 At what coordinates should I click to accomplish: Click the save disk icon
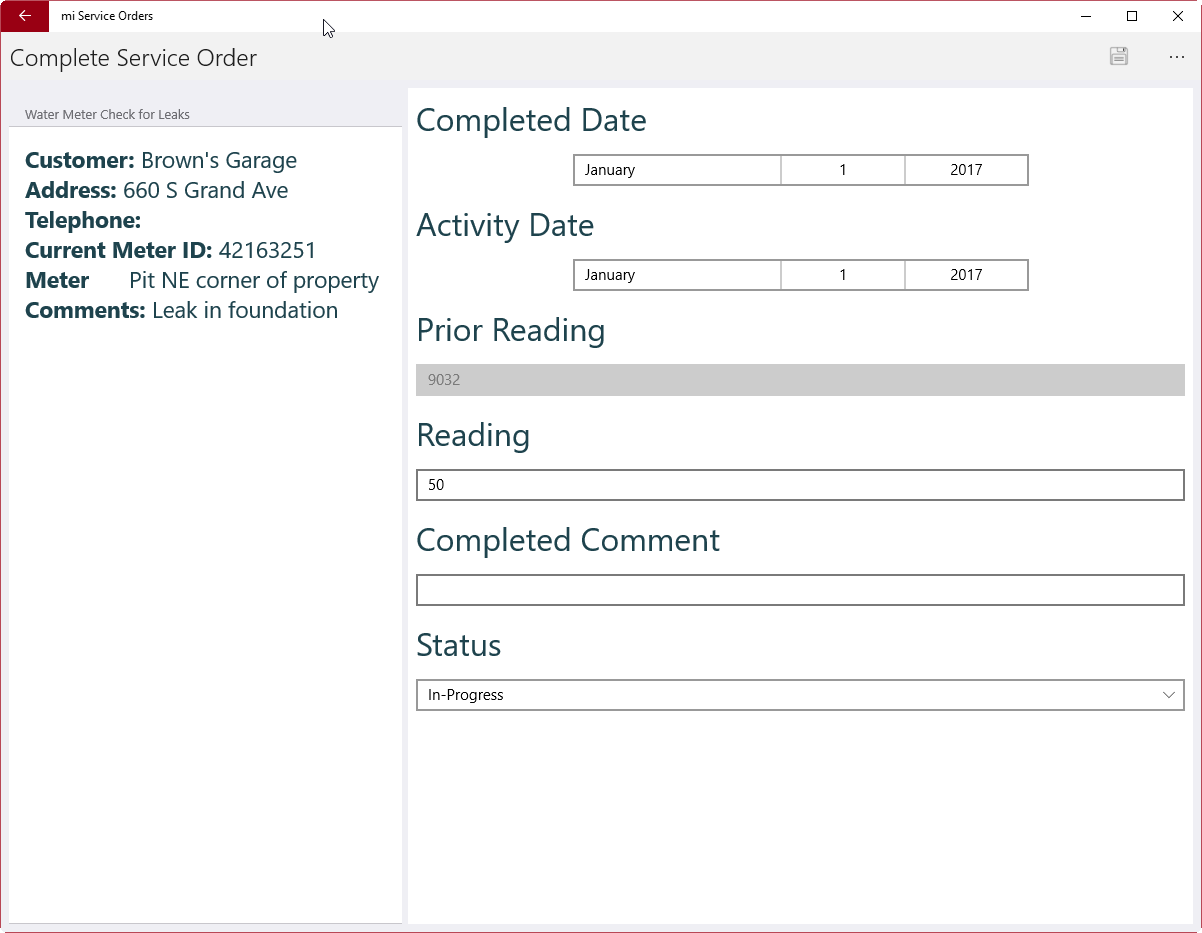[1119, 57]
